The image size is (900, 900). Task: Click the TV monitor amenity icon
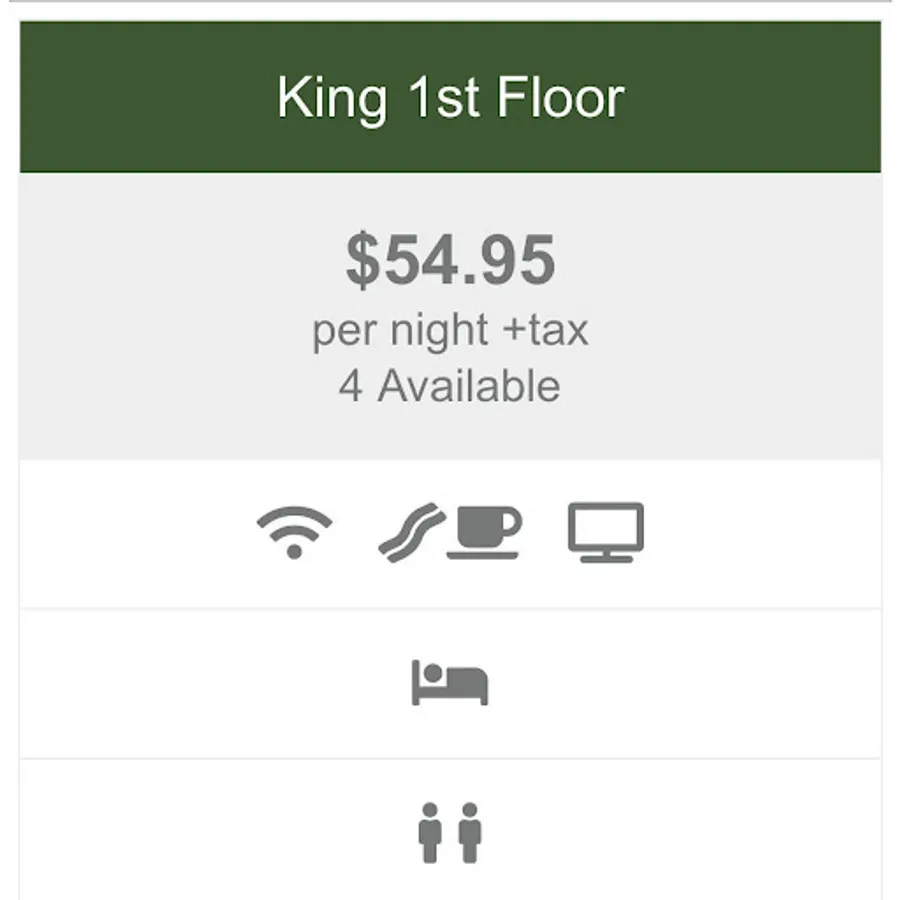click(x=606, y=532)
